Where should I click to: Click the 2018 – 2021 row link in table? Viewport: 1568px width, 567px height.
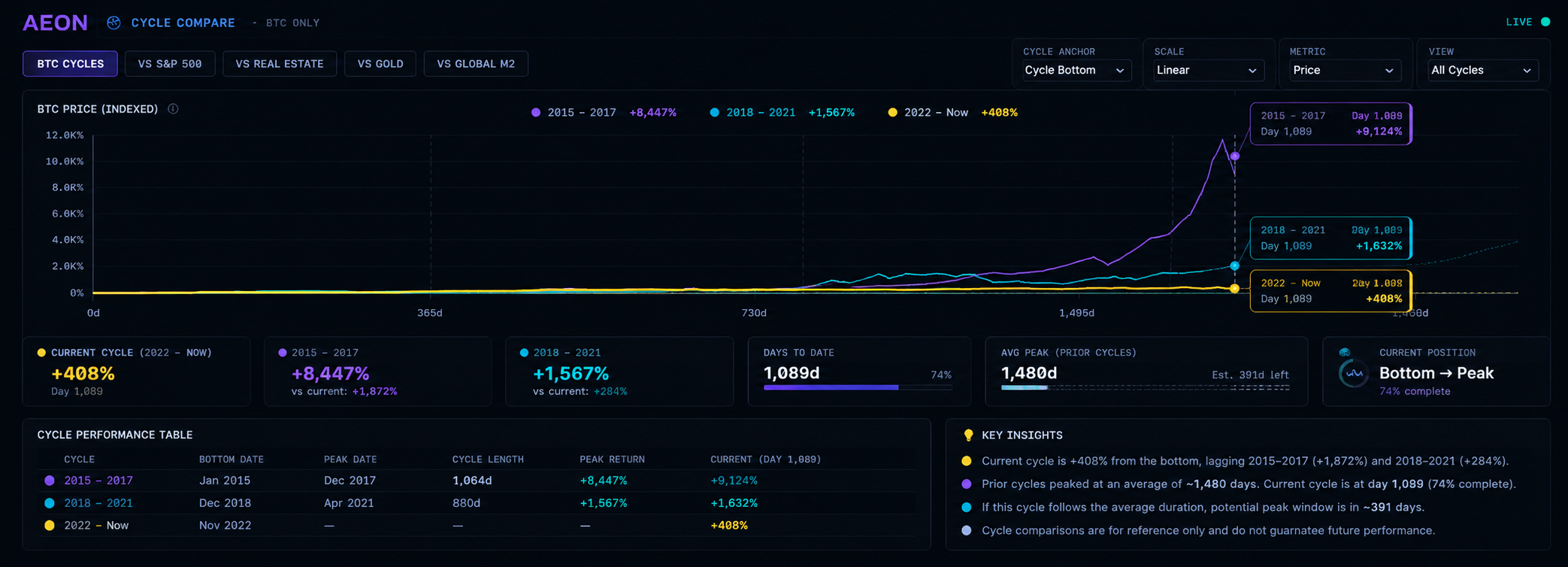pyautogui.click(x=98, y=503)
